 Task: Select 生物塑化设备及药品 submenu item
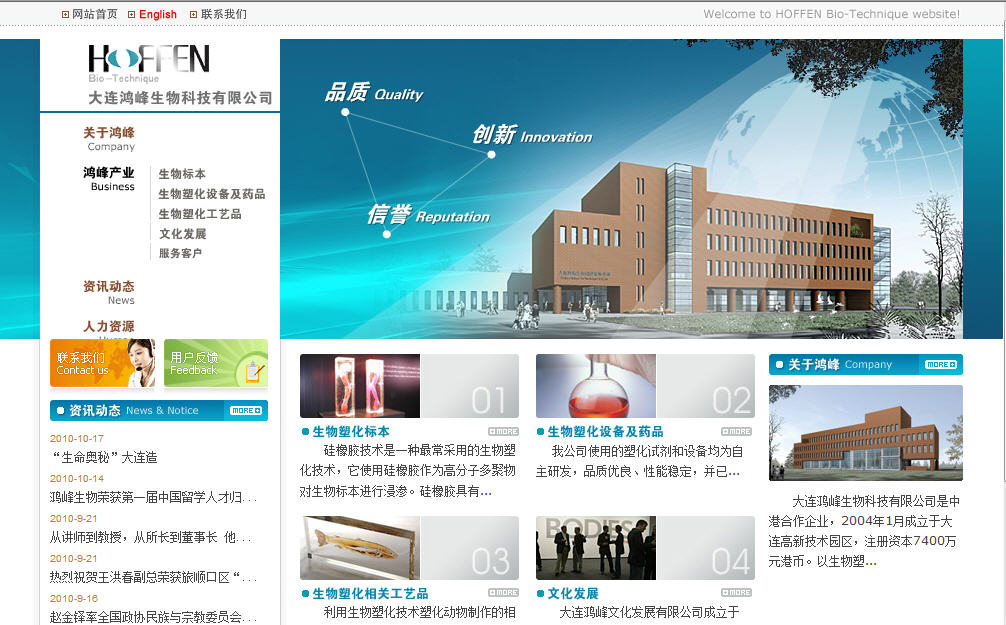pyautogui.click(x=211, y=194)
